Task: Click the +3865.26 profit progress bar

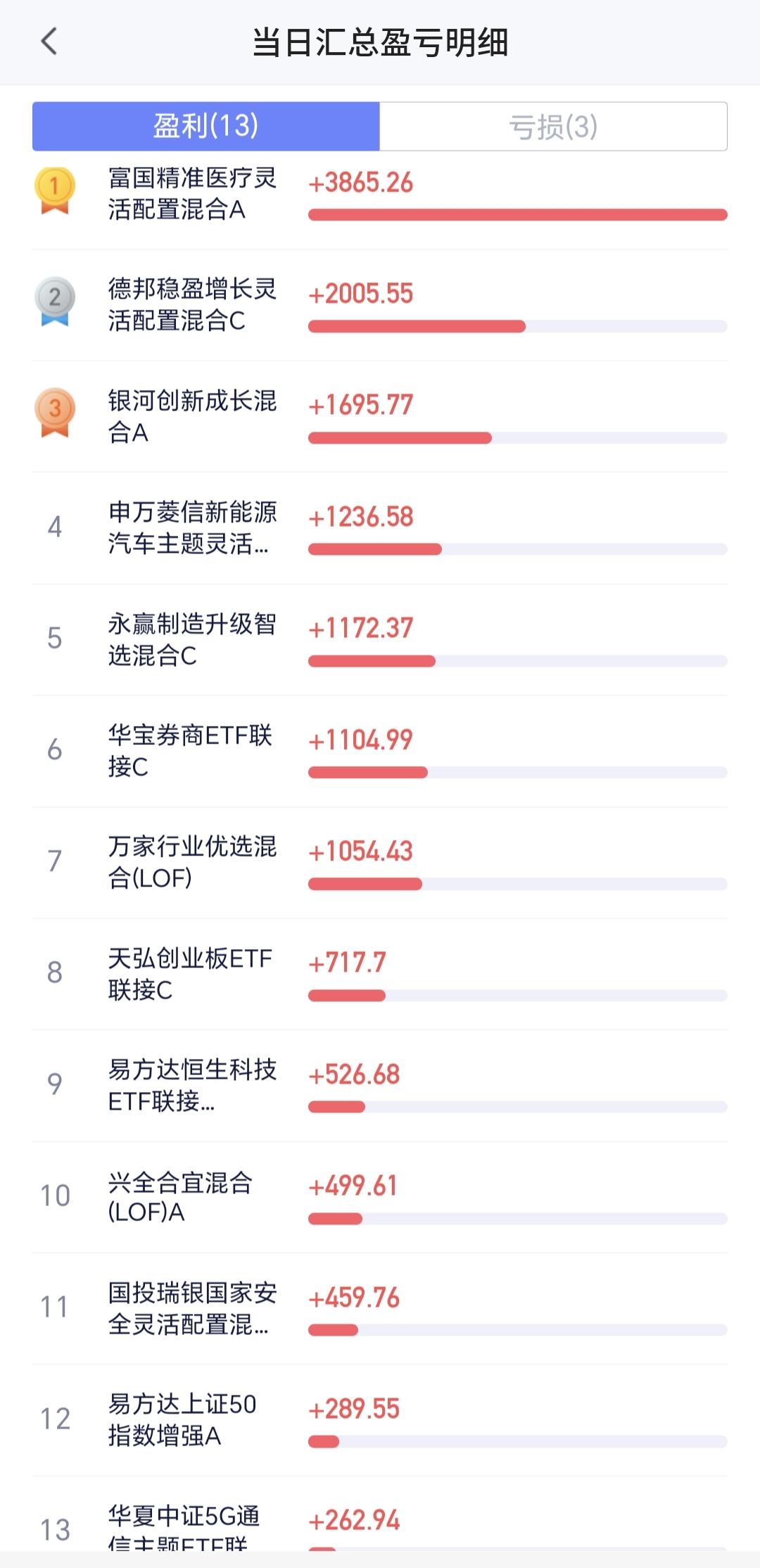Action: click(517, 215)
